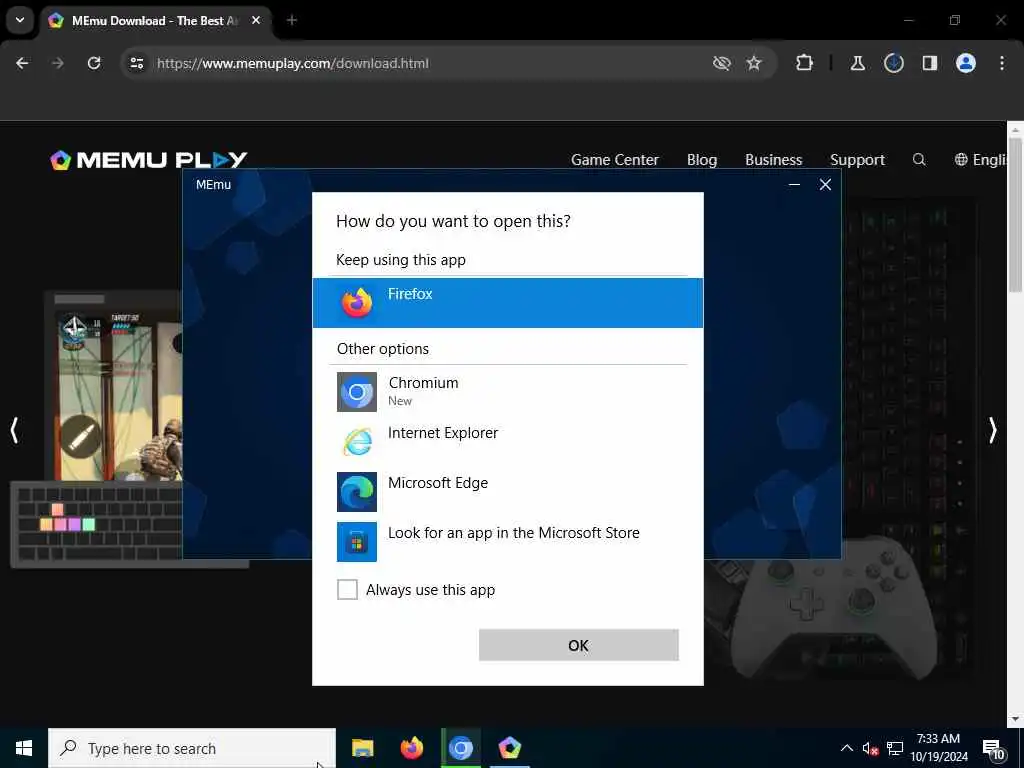Screen dimensions: 1024x768
Task: Select the MEmu Download tab
Action: click(155, 20)
